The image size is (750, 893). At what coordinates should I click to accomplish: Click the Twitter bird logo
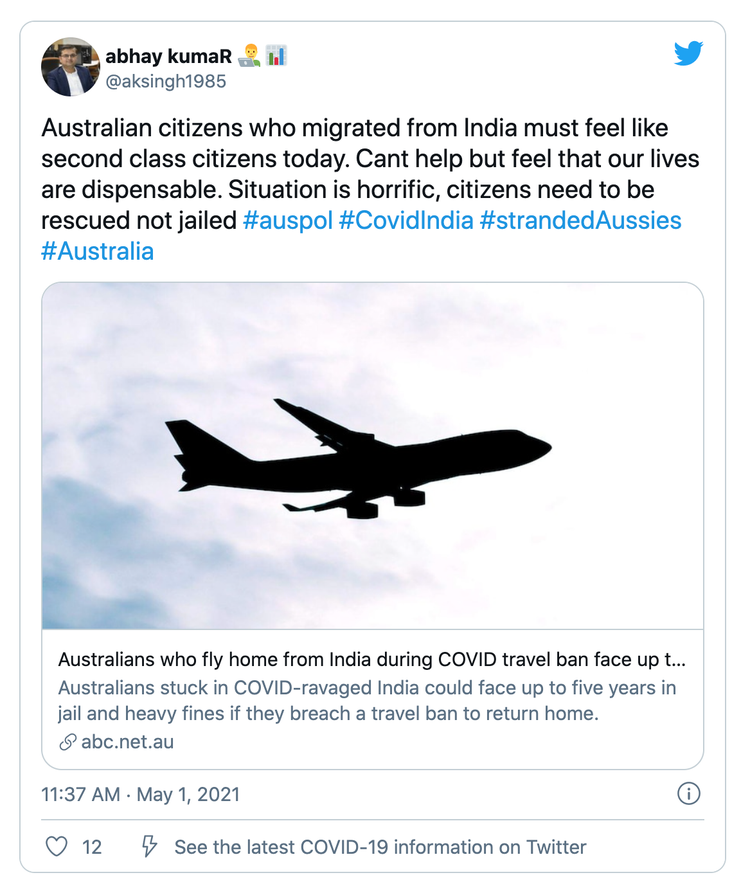click(x=689, y=54)
